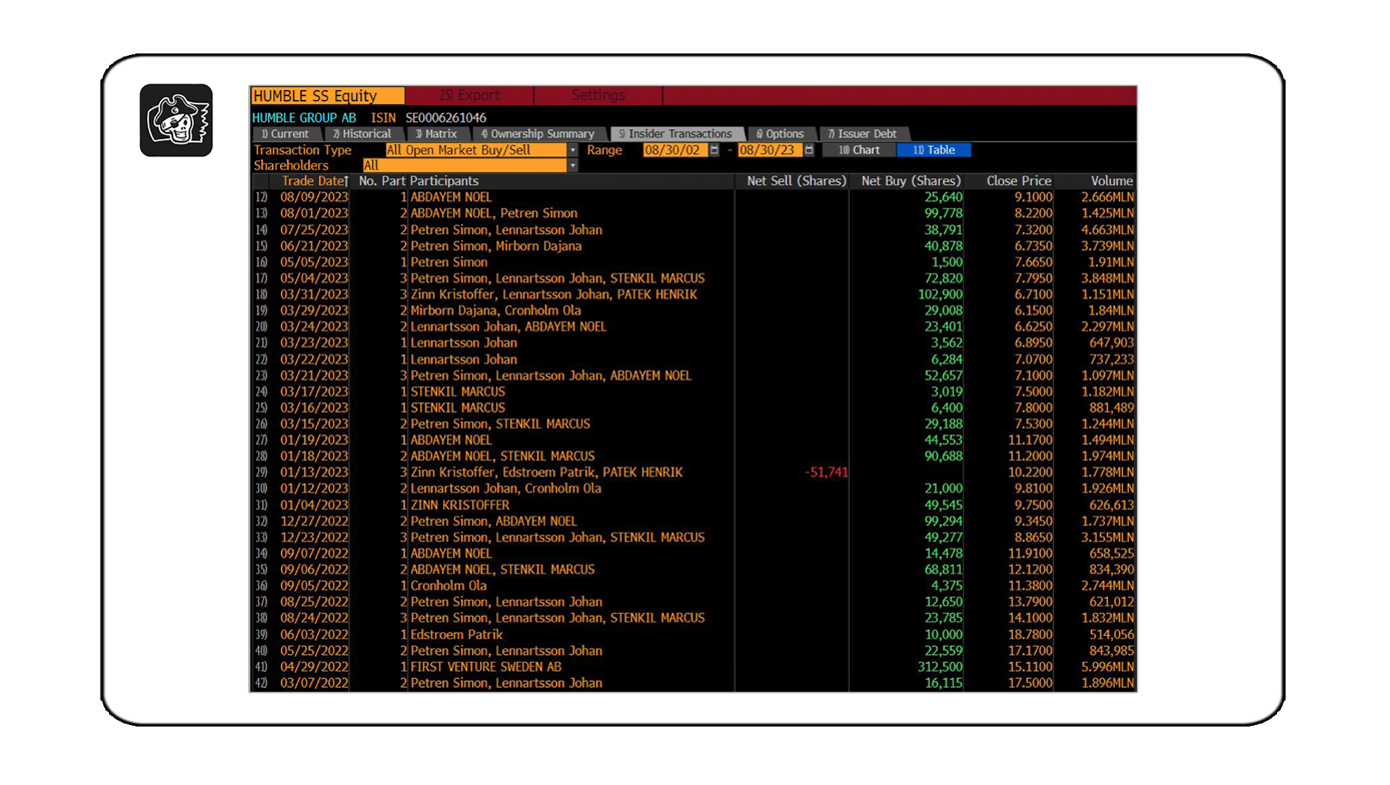Sort by Volume column header
Image resolution: width=1390 pixels, height=785 pixels.
1112,181
